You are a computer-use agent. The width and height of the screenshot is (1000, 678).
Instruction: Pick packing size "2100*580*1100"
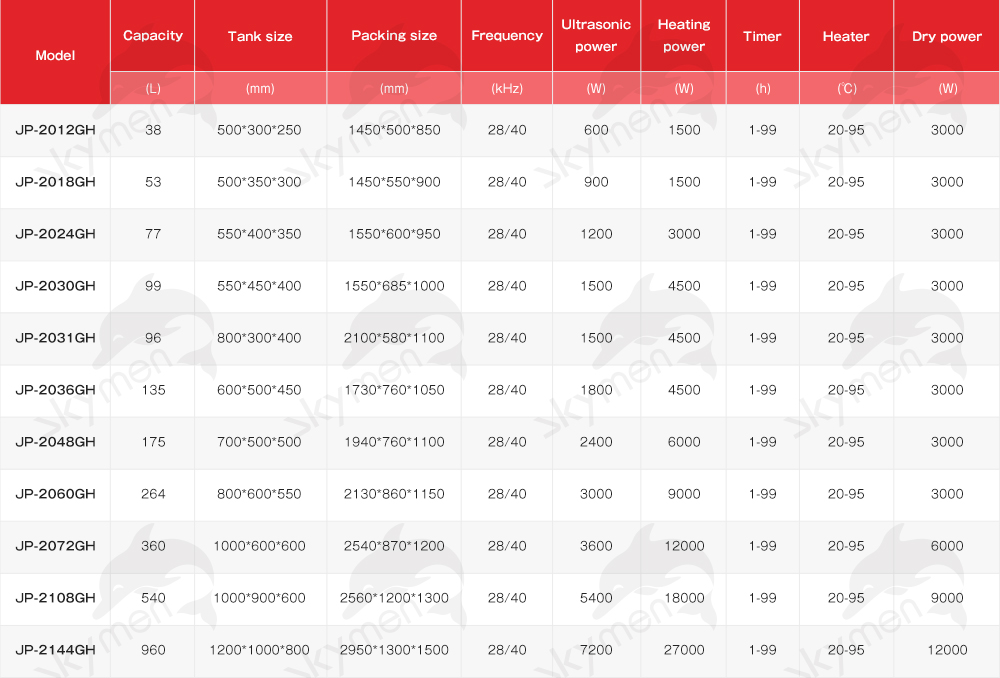(x=394, y=338)
